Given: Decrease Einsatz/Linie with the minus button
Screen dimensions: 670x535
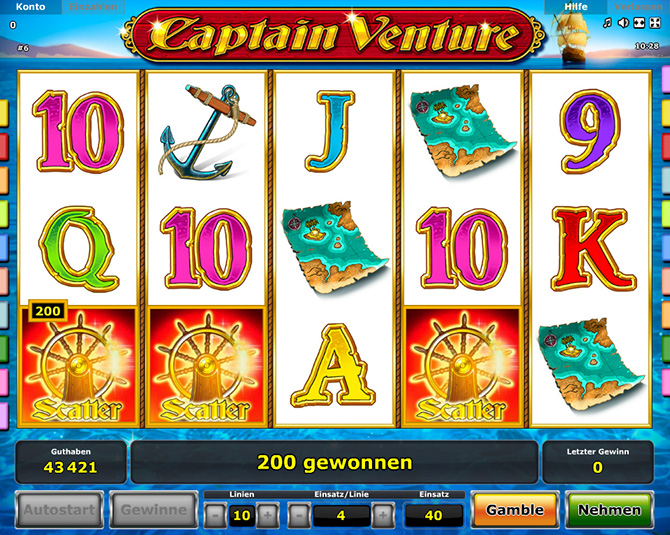Looking at the screenshot, I should pos(299,515).
